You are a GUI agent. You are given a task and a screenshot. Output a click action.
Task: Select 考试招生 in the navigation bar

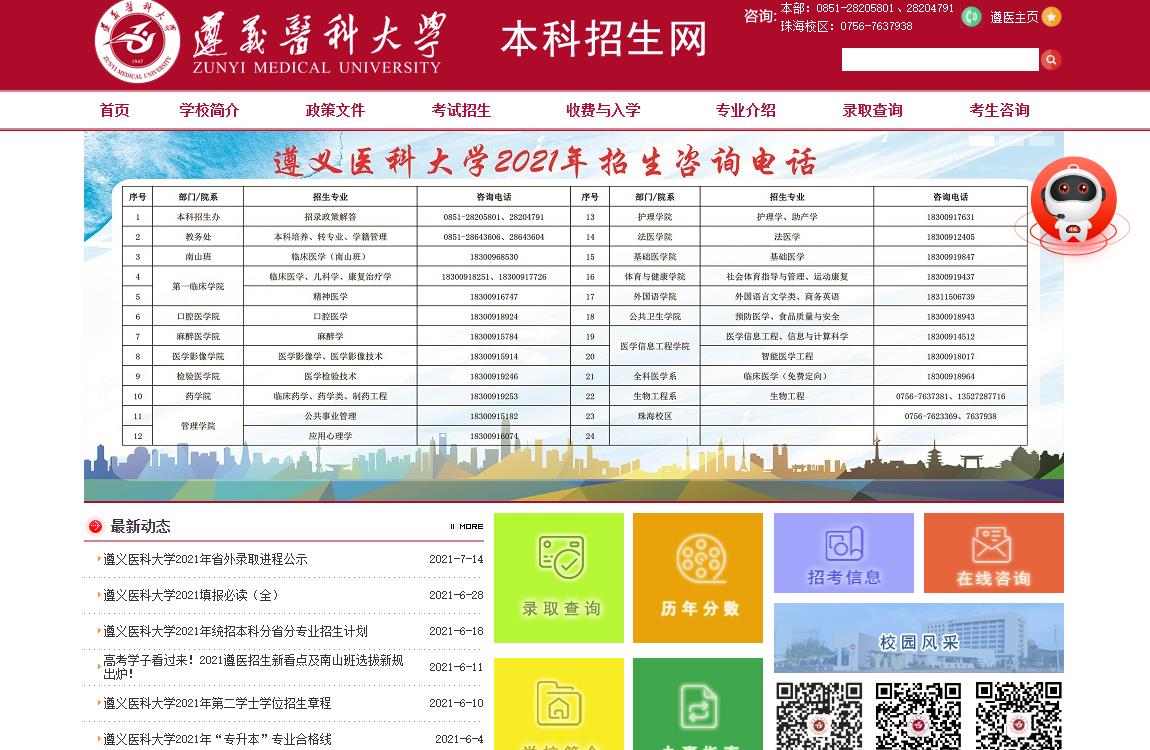(x=461, y=110)
